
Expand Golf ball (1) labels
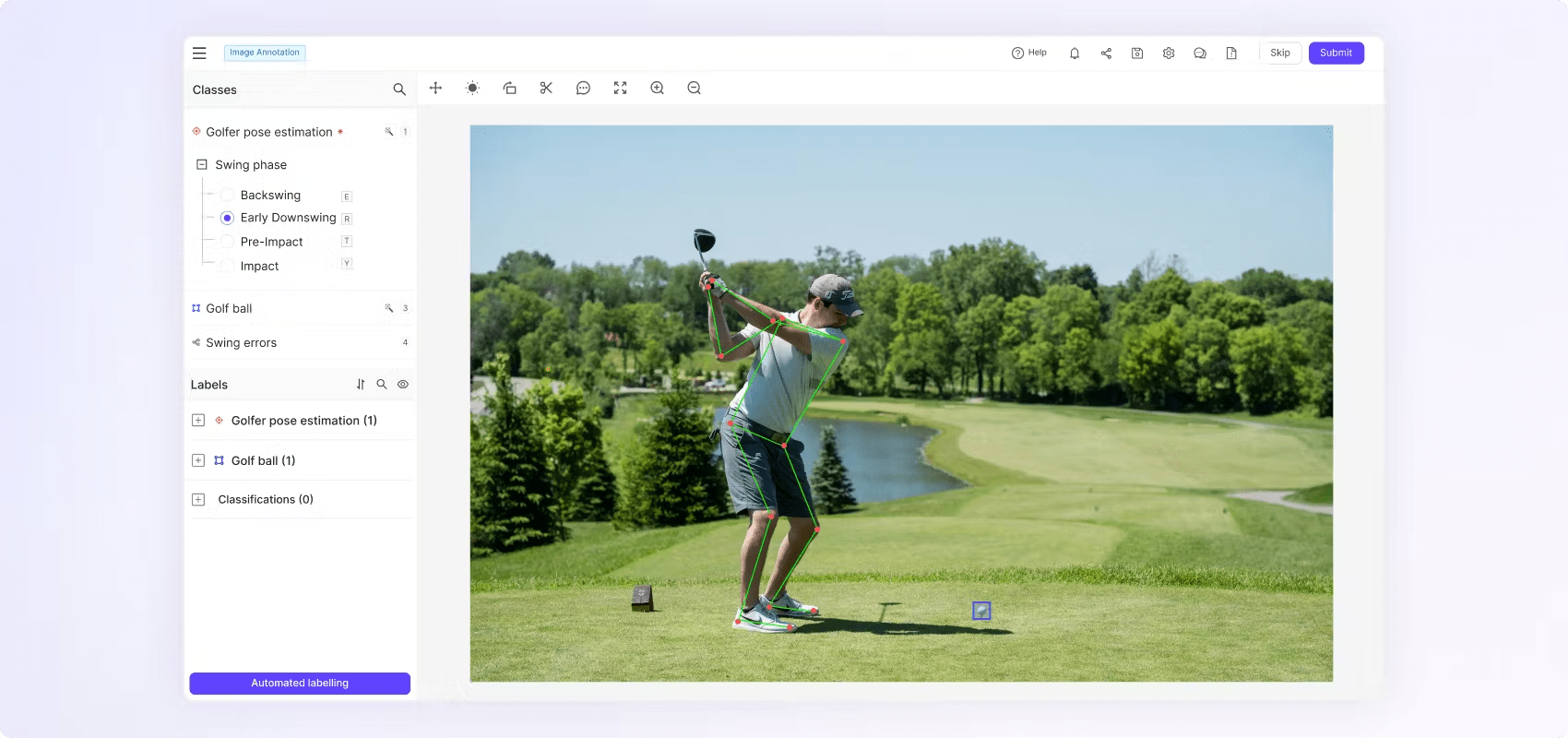(198, 460)
